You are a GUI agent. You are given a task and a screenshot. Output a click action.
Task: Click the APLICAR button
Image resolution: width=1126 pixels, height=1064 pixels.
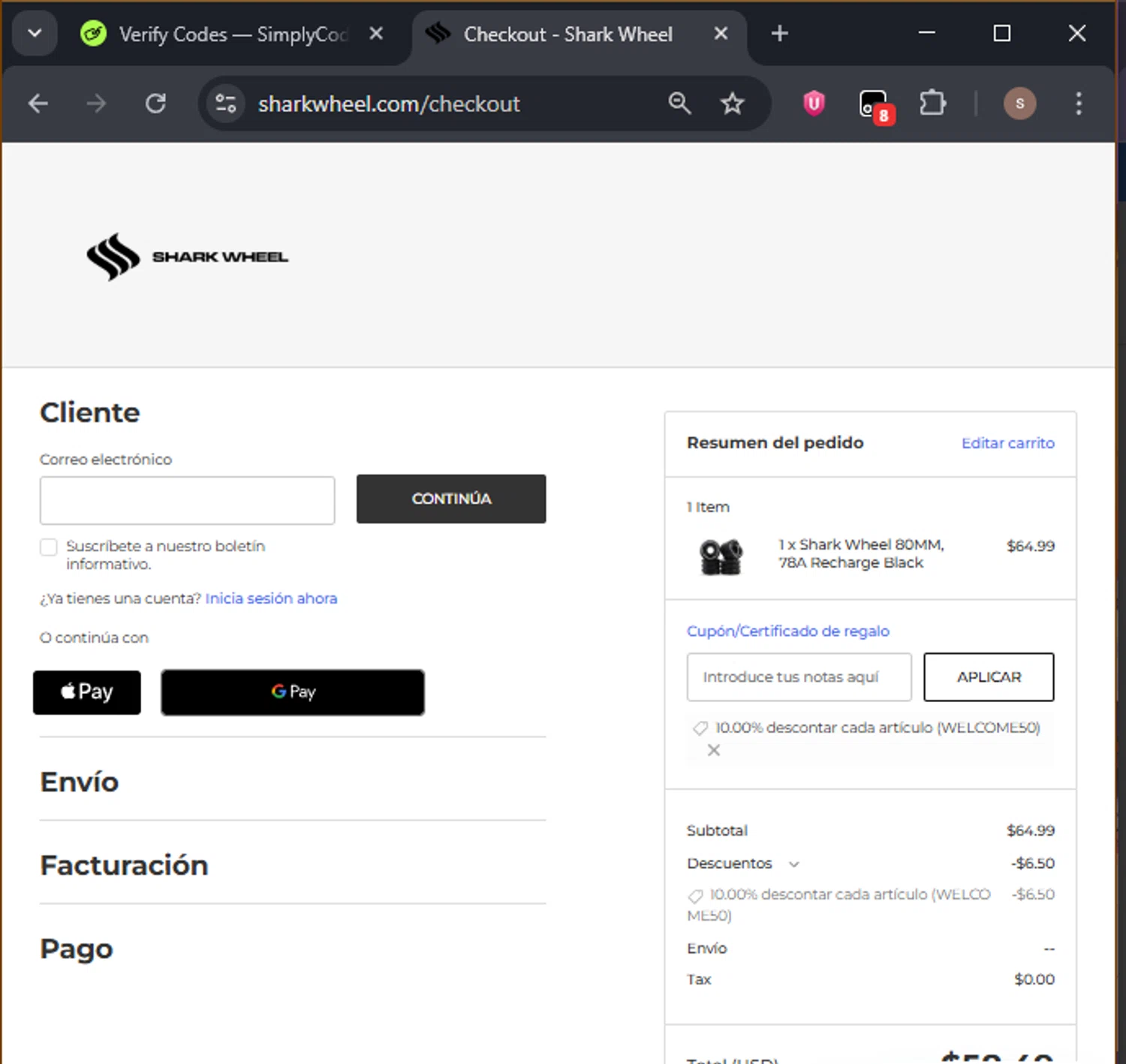pos(989,677)
